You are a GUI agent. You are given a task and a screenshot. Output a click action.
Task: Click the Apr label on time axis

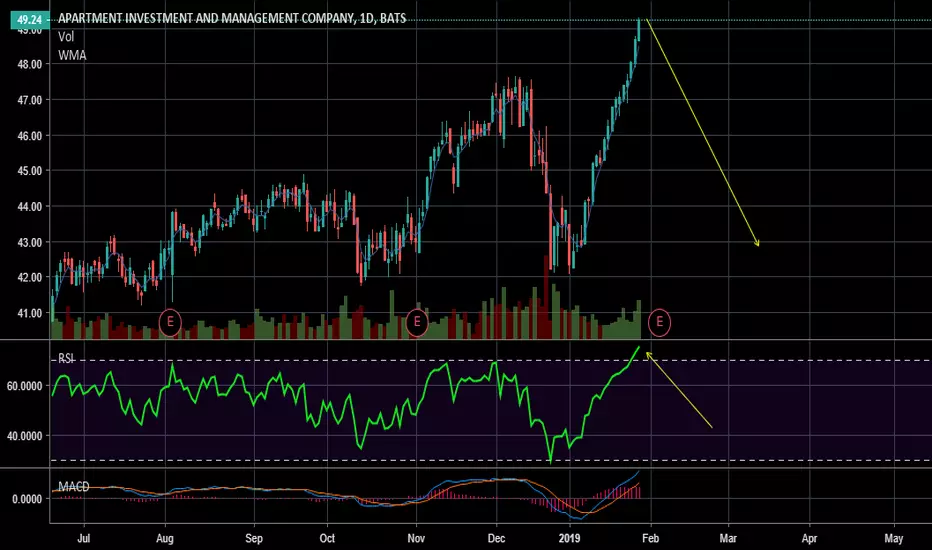(809, 539)
